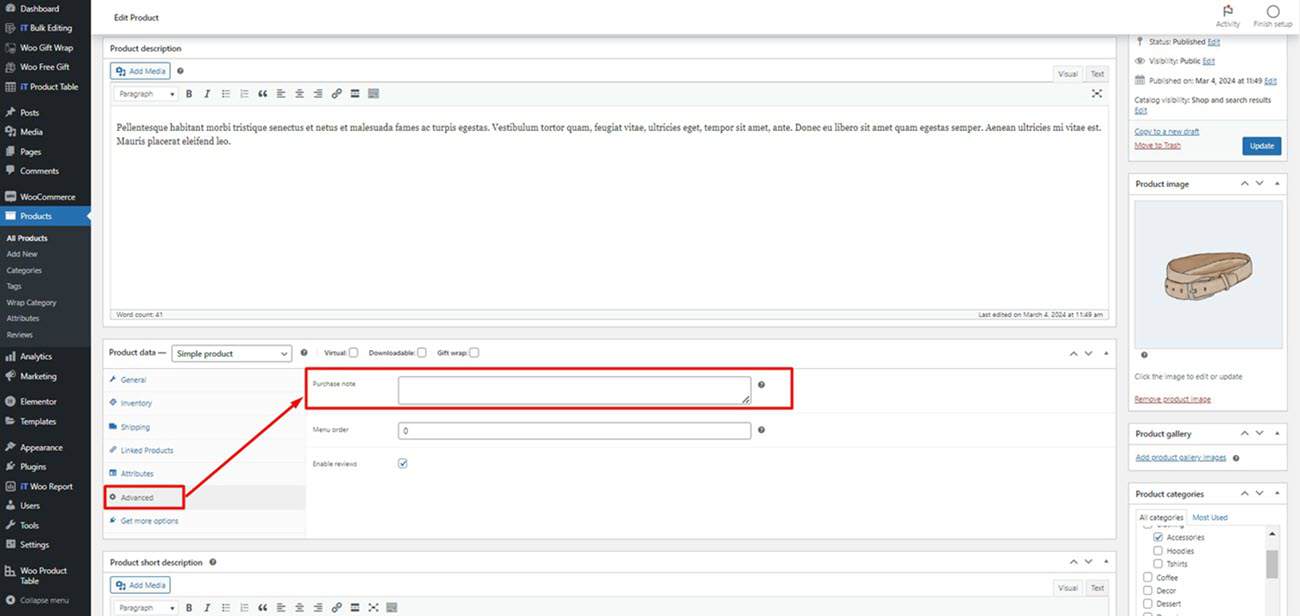Open the Simple product type dropdown
1300x616 pixels.
pyautogui.click(x=231, y=353)
